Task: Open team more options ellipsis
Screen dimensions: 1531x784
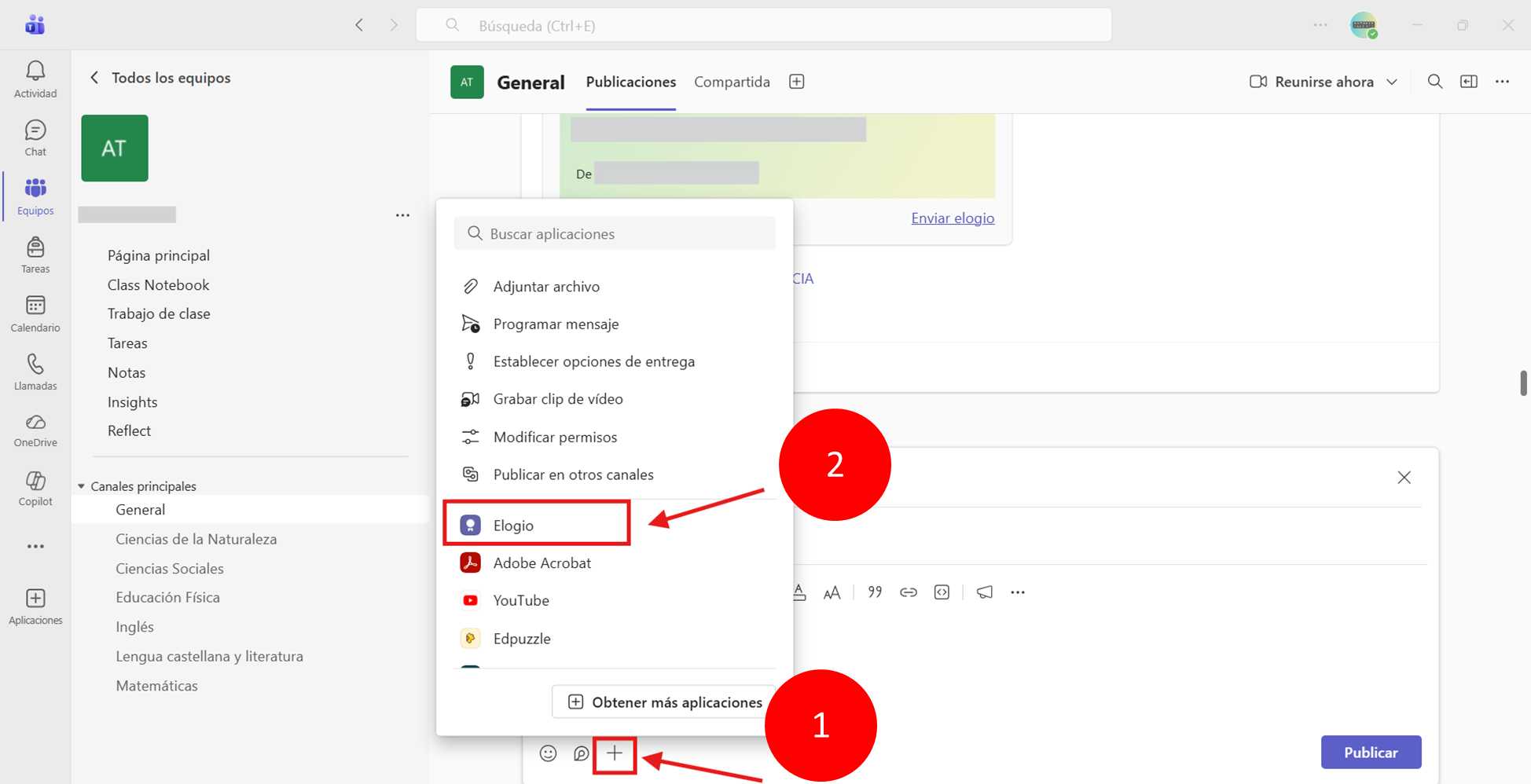Action: (x=402, y=215)
